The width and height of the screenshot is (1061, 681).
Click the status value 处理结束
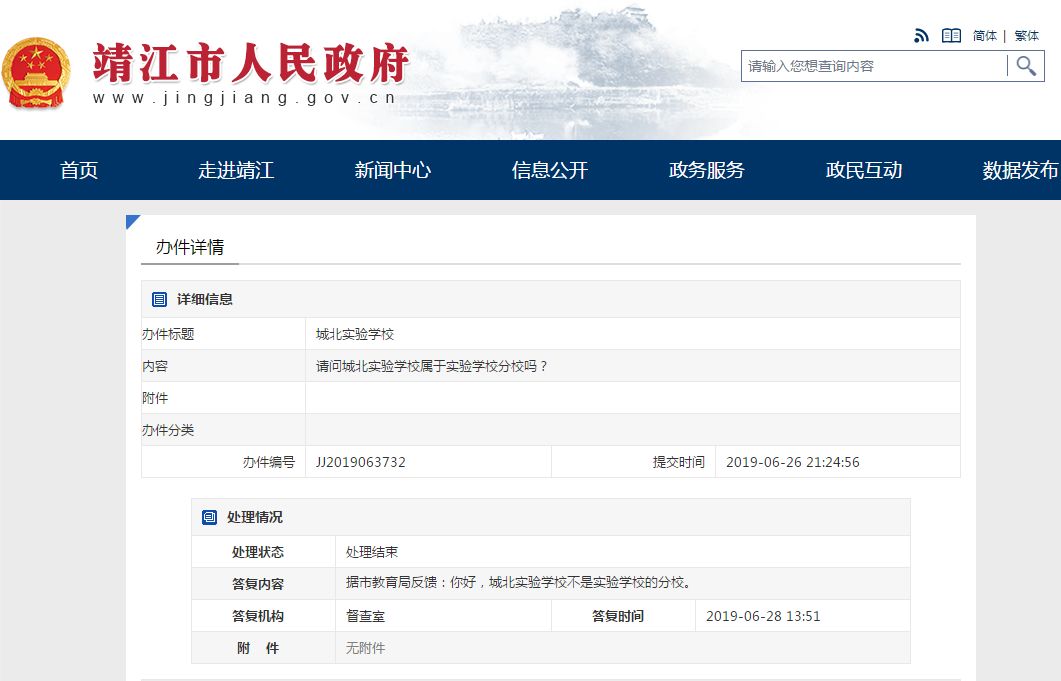[x=371, y=552]
